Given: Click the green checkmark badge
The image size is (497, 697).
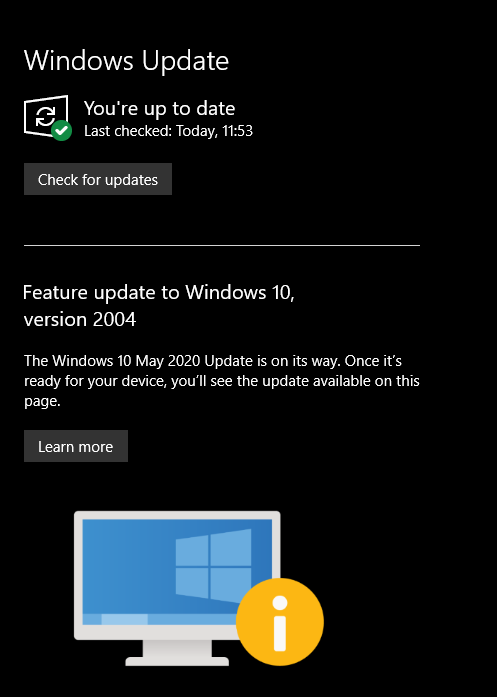Looking at the screenshot, I should pyautogui.click(x=61, y=131).
